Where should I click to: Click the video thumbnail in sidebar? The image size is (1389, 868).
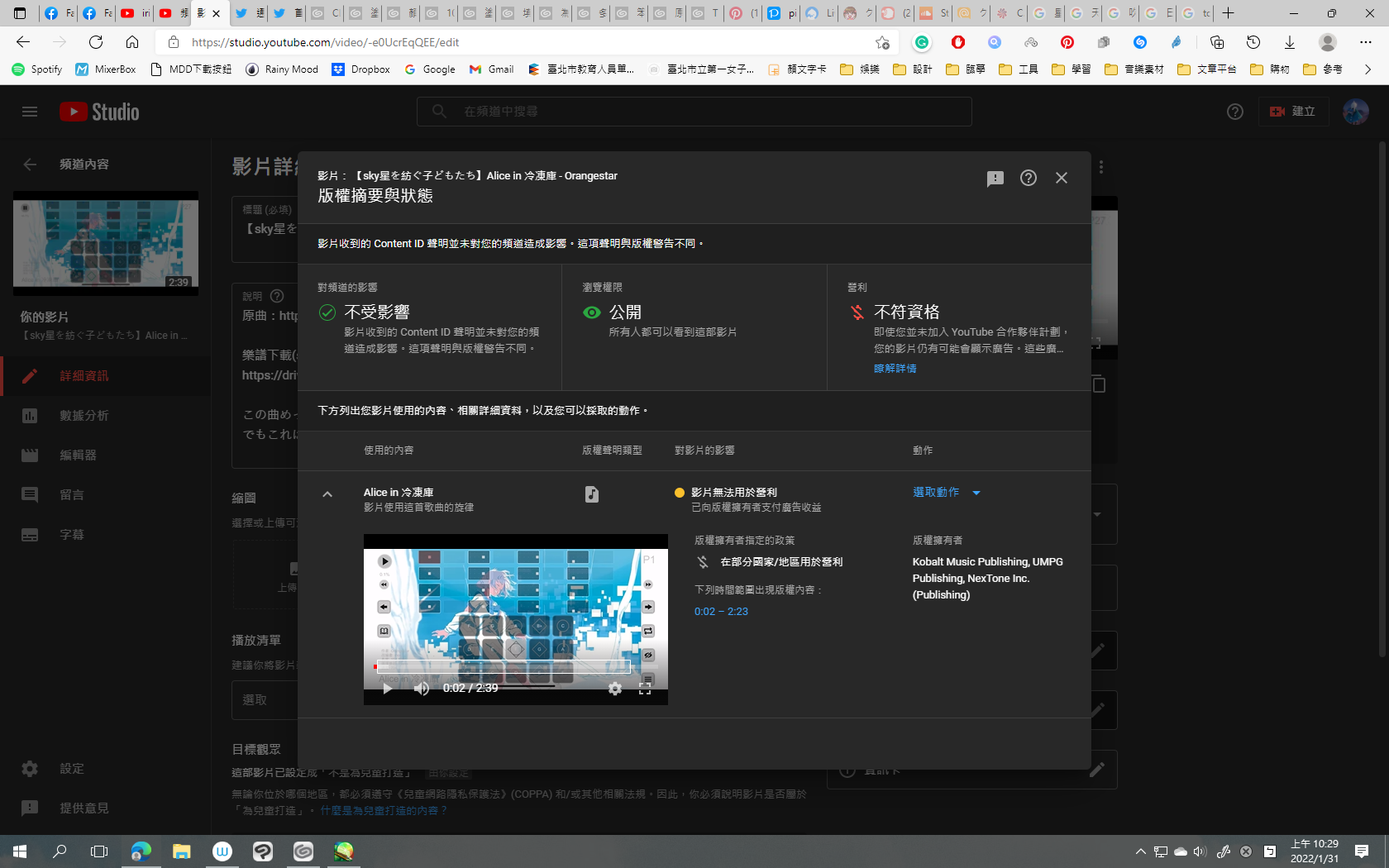click(106, 243)
